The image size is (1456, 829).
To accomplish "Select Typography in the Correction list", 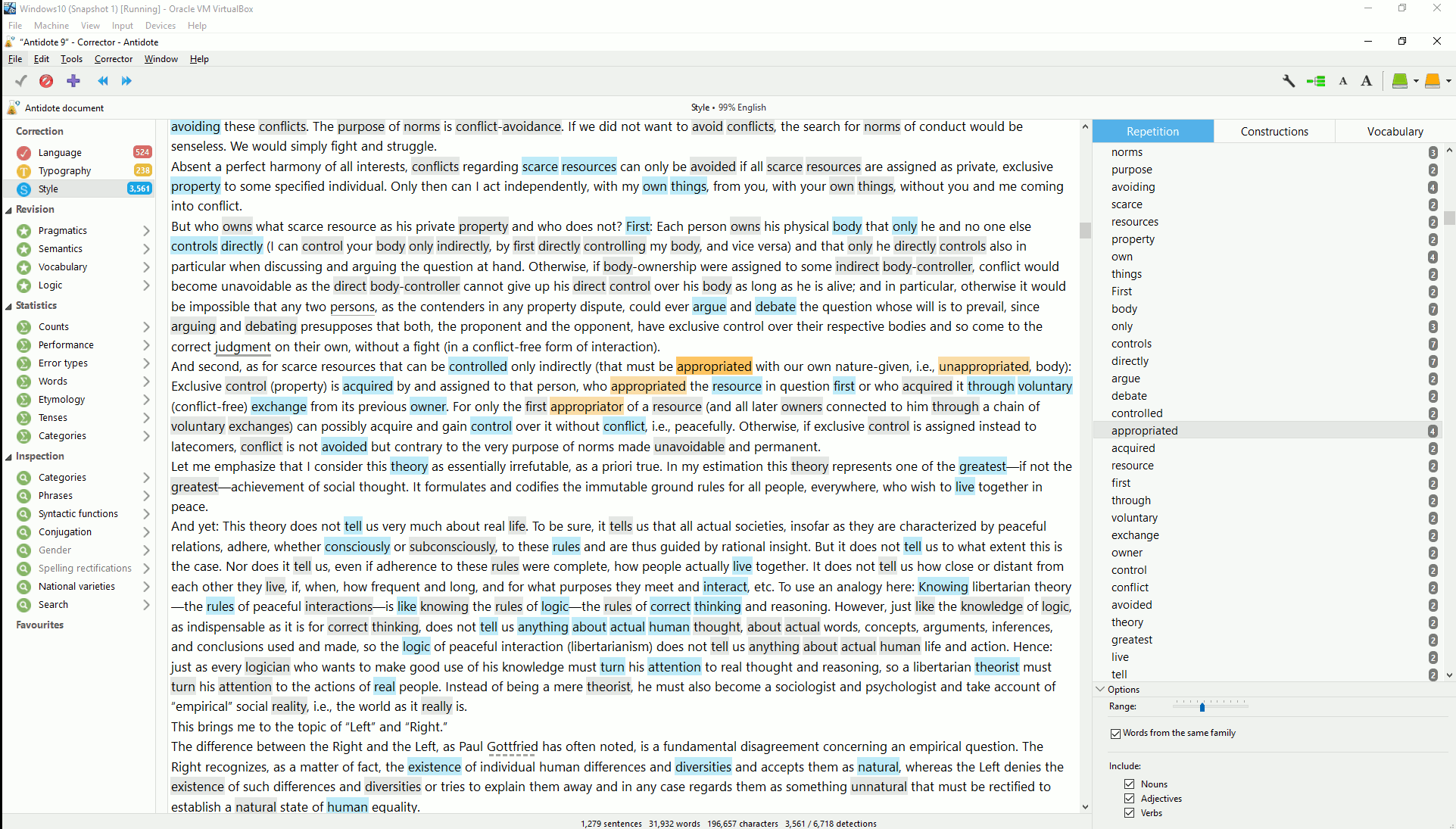I will 64,171.
